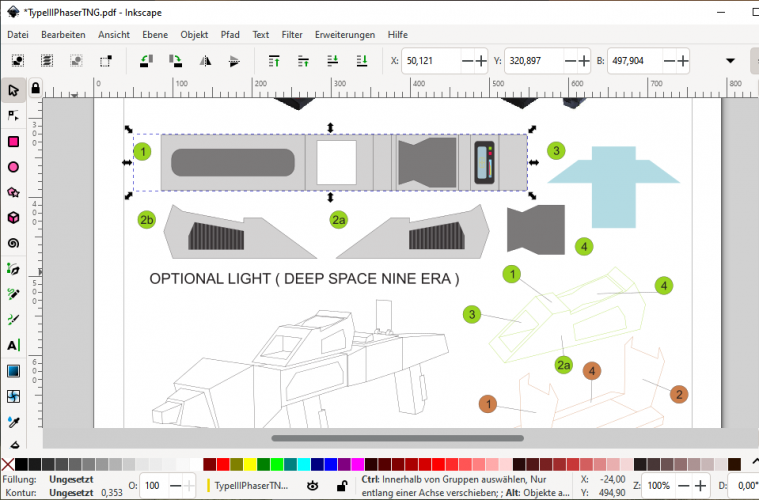This screenshot has width=759, height=500.
Task: Open the Datei menu
Action: (18, 35)
